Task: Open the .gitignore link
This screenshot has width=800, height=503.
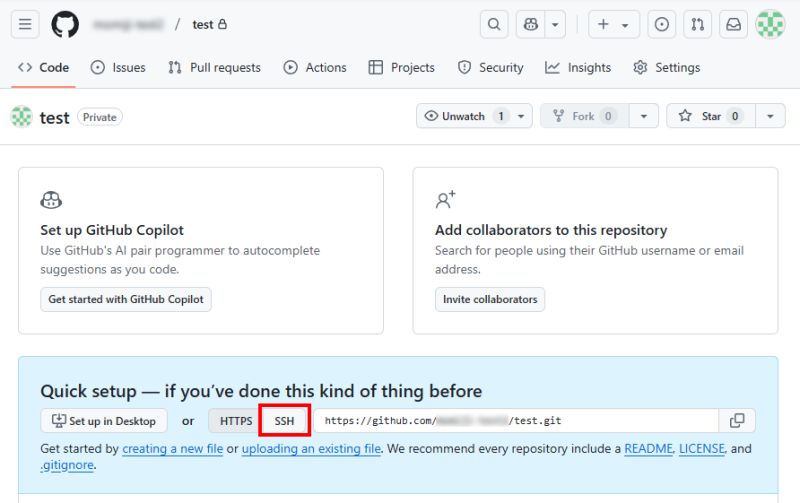Action: (67, 465)
